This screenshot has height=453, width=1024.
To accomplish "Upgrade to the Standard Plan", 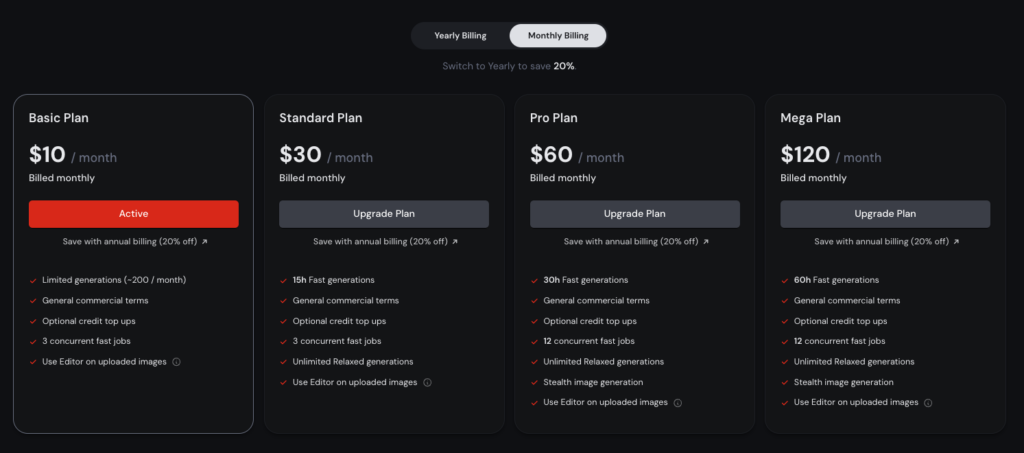I will [384, 214].
